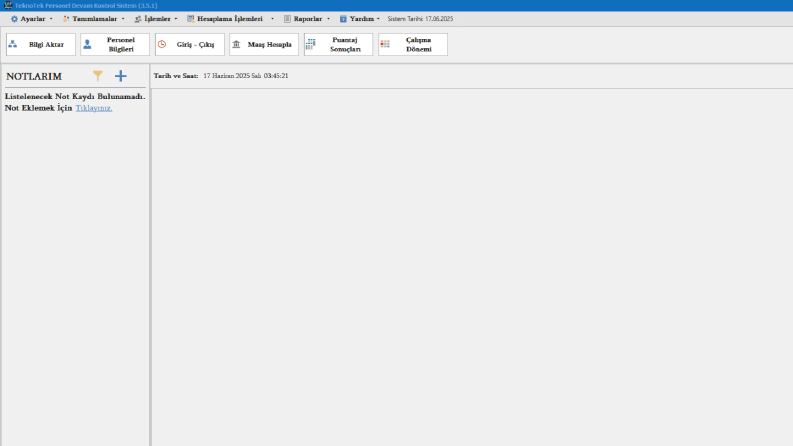Follow the Tıklayınız link to add note
Viewport: 793px width, 446px height.
(94, 108)
